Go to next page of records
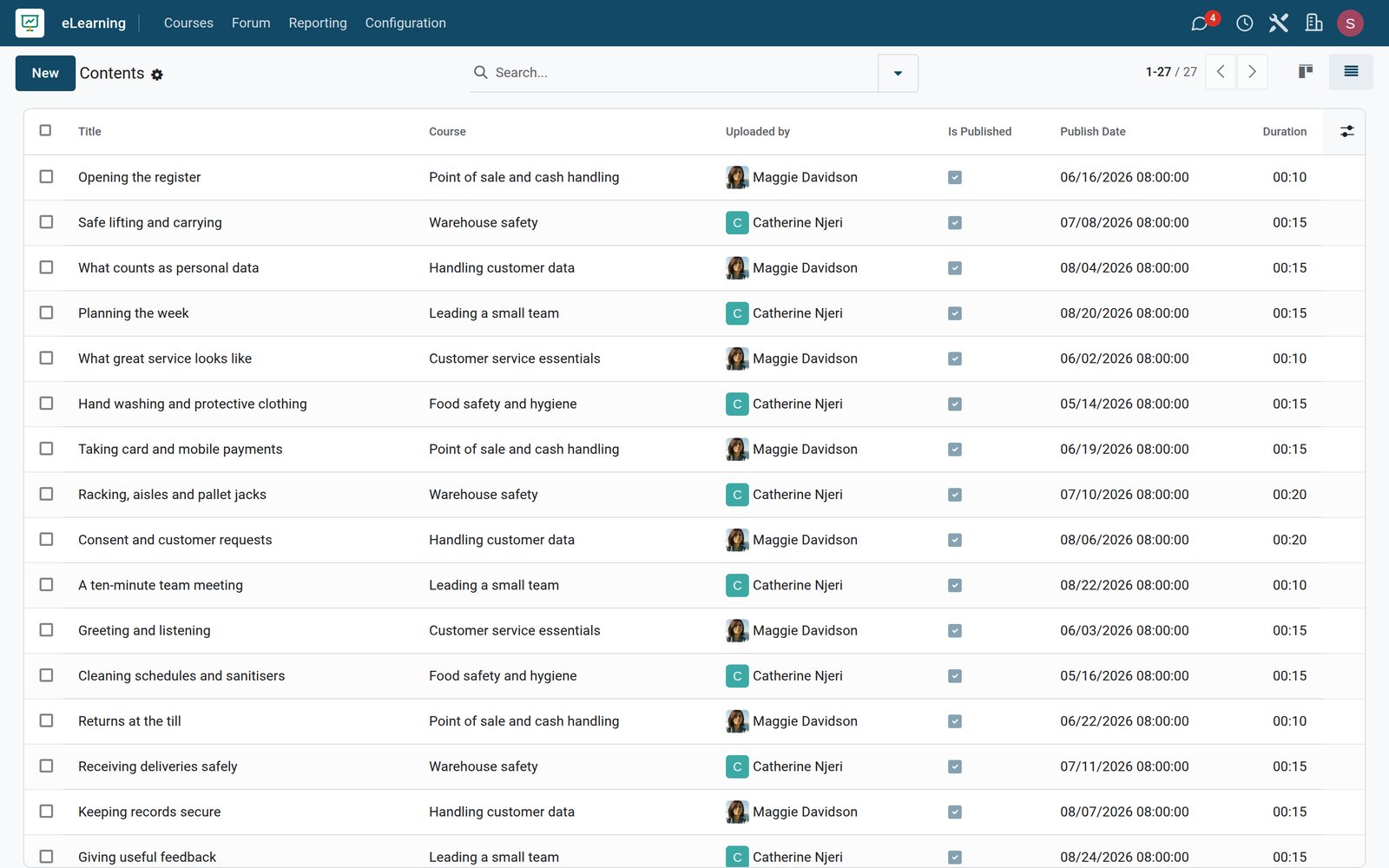This screenshot has height=868, width=1389. click(x=1252, y=72)
